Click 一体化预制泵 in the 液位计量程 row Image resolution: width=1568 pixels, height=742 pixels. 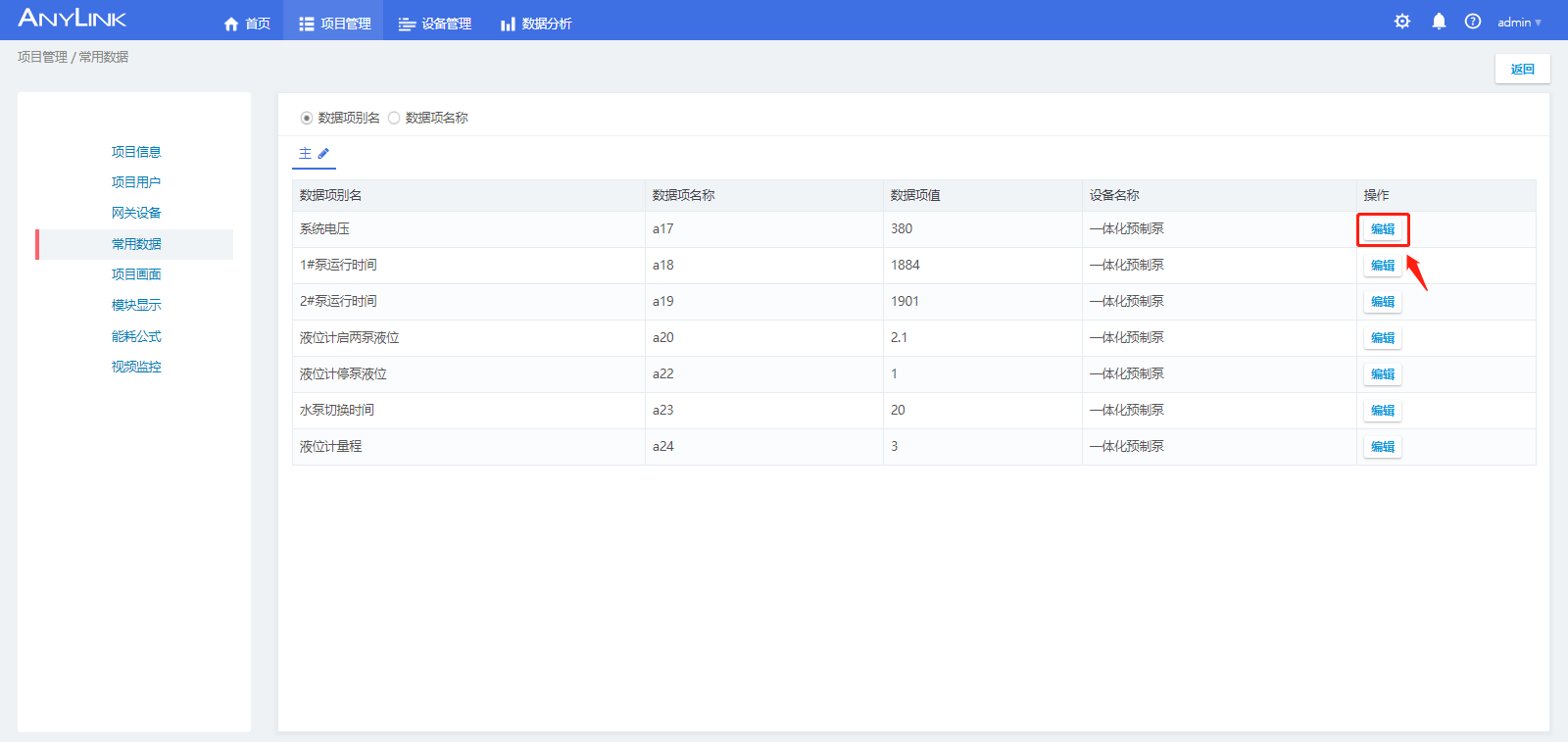1127,446
